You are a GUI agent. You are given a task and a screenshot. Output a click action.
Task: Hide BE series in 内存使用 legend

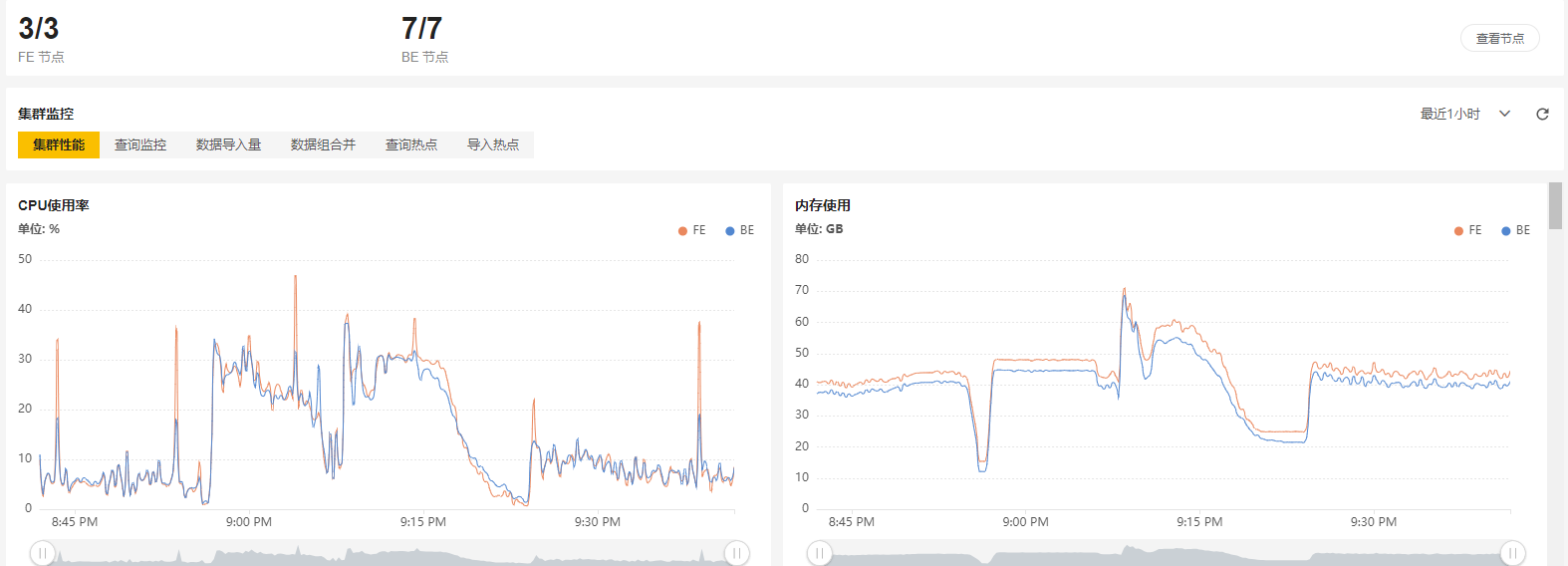(x=1516, y=230)
